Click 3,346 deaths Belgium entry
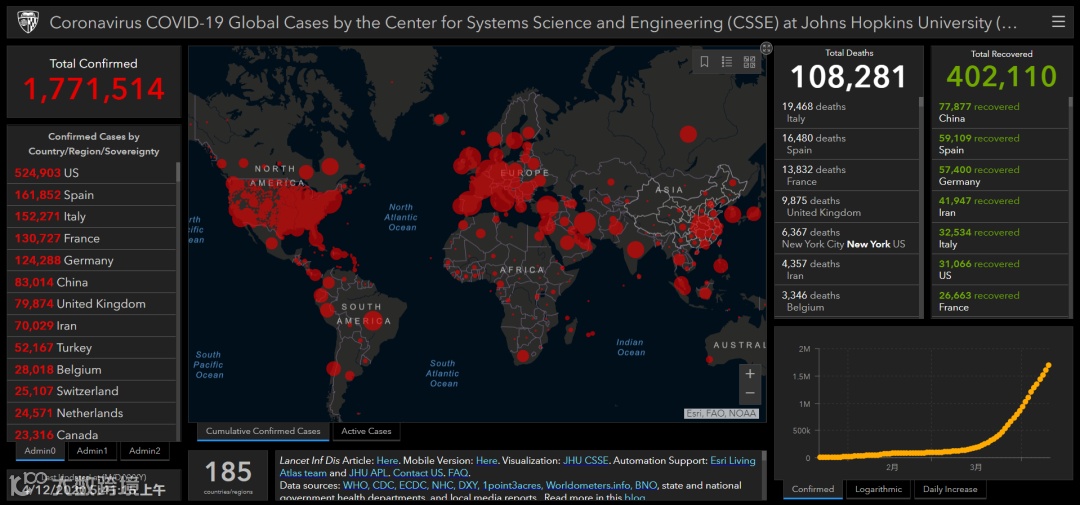1080x505 pixels. click(849, 301)
